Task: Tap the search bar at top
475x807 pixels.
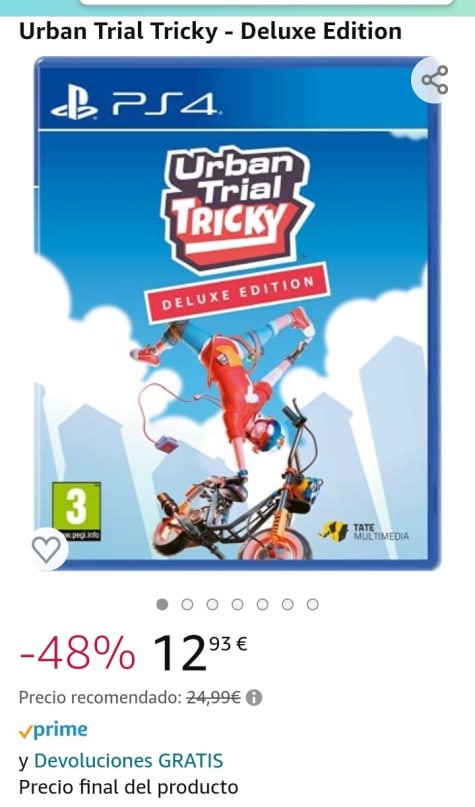Action: (x=267, y=3)
